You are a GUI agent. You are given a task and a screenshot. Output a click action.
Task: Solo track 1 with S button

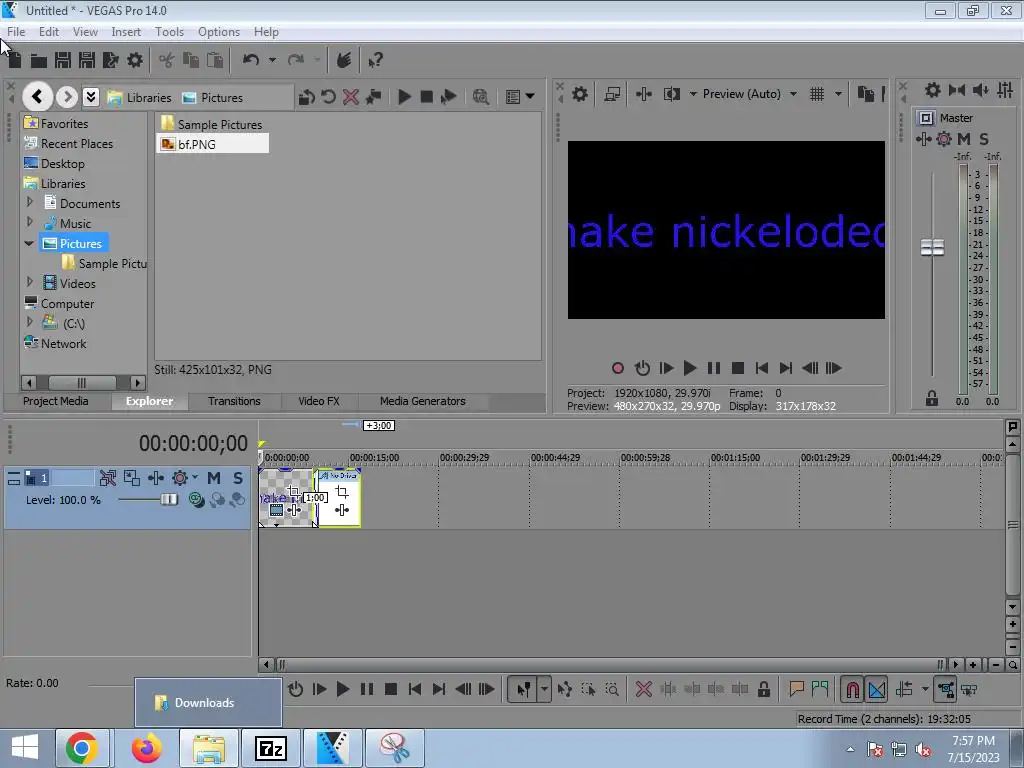[x=238, y=478]
